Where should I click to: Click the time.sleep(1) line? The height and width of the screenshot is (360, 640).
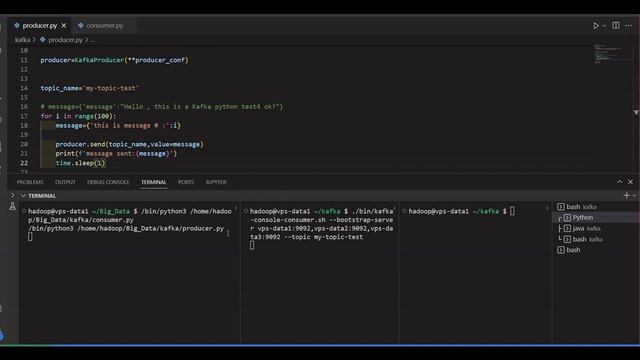click(81, 163)
